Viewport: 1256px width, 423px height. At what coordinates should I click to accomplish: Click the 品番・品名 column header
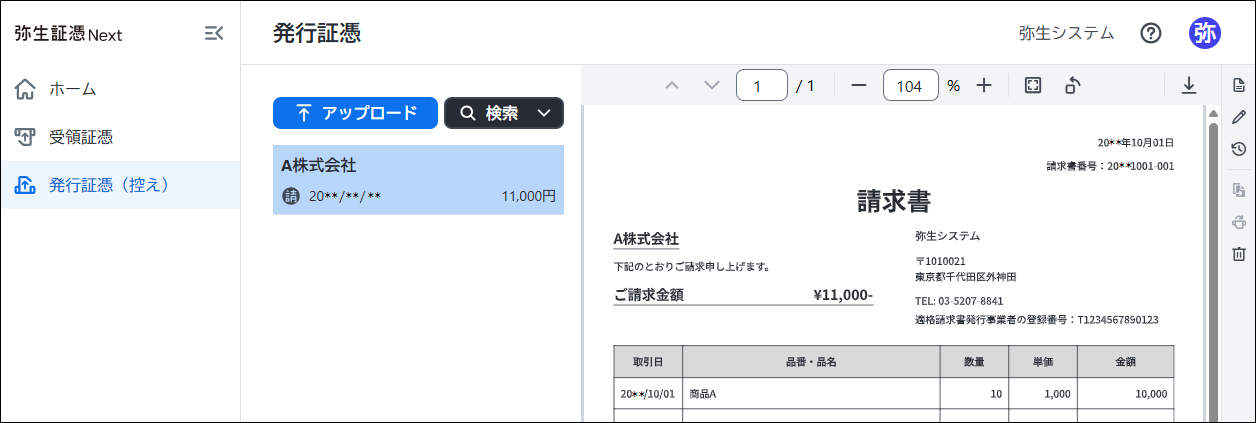[x=810, y=362]
